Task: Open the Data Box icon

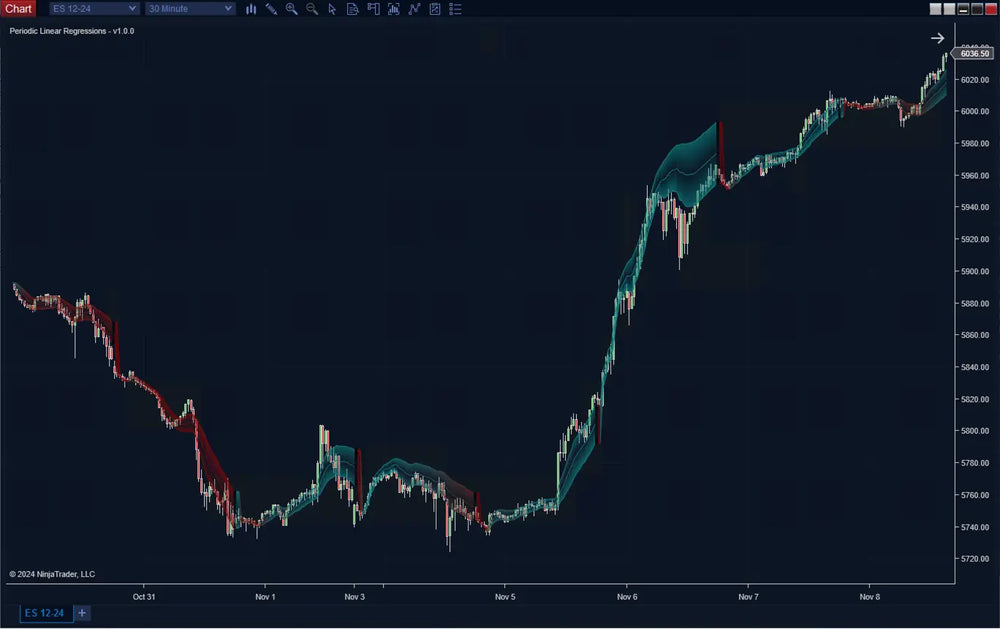Action: point(352,9)
